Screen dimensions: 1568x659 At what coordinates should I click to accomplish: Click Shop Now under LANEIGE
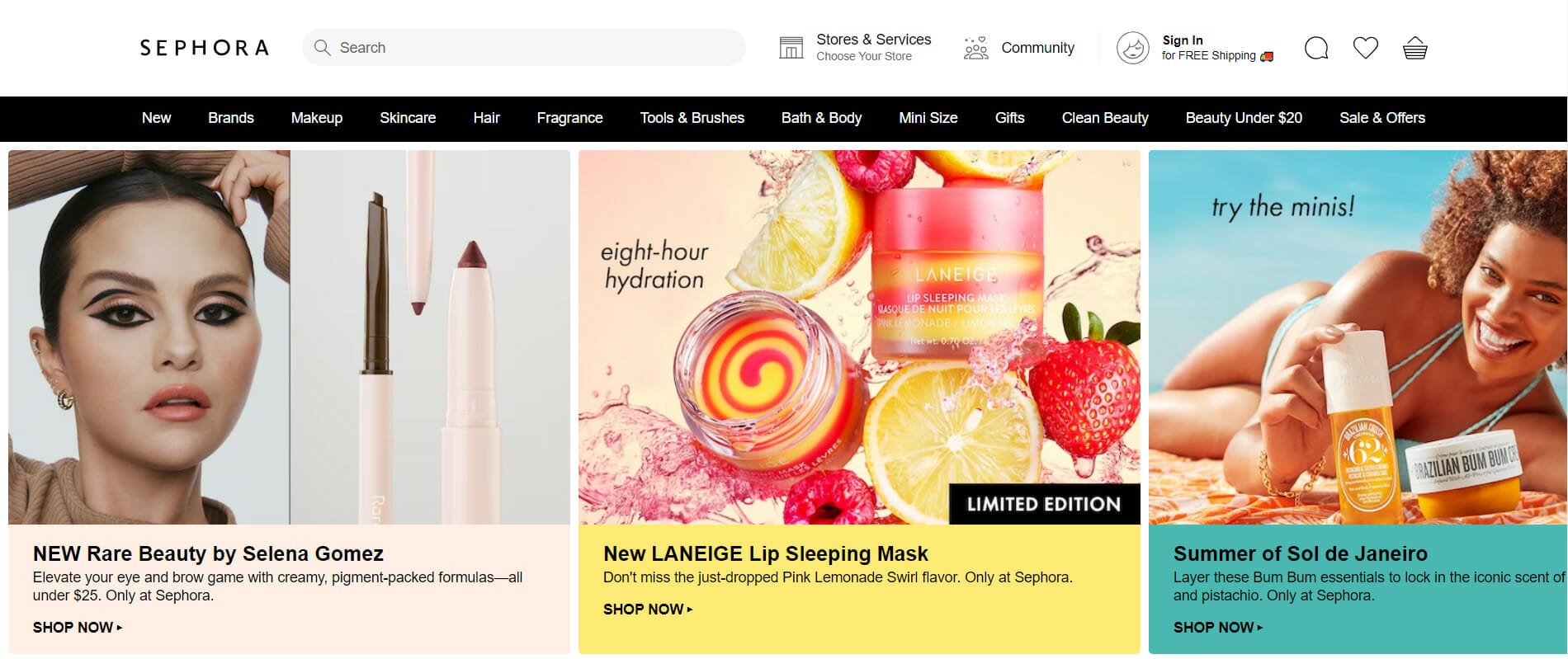pos(648,610)
